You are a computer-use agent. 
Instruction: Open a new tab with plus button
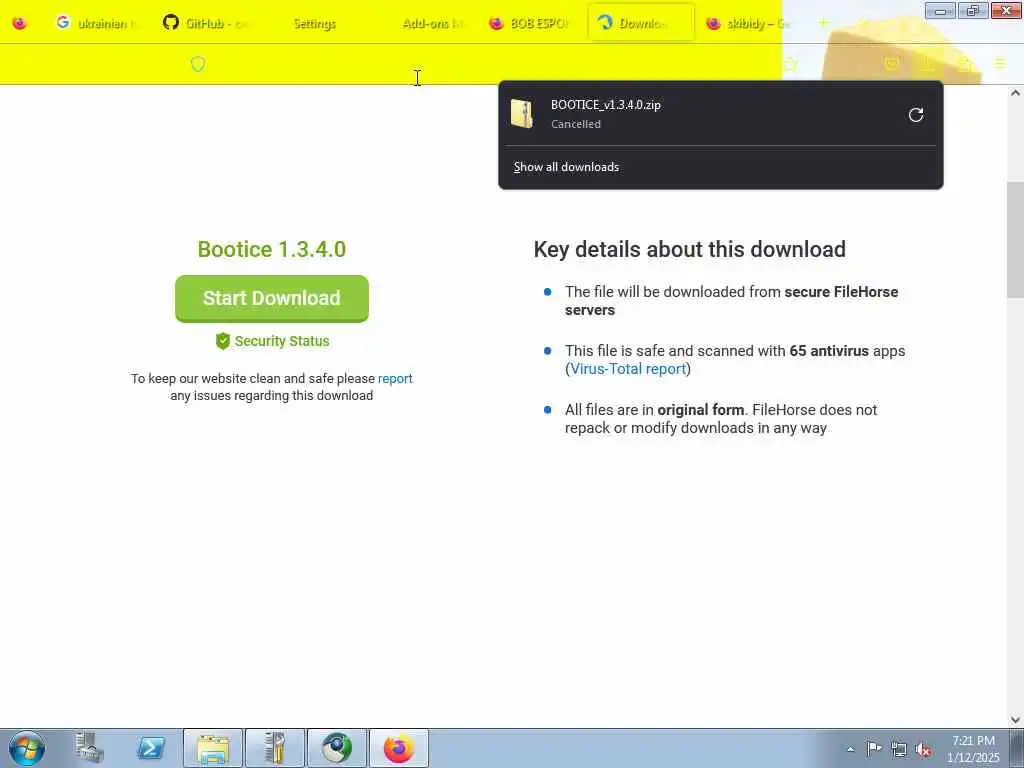pyautogui.click(x=824, y=23)
